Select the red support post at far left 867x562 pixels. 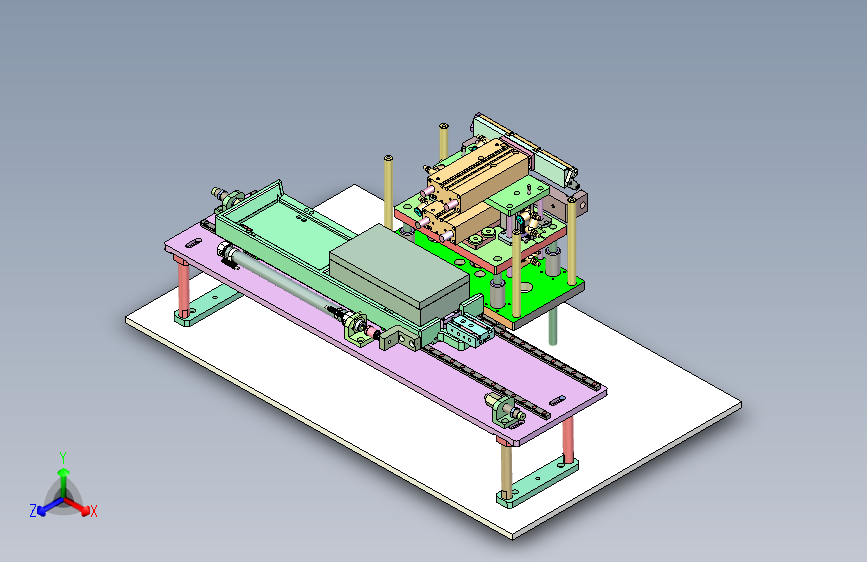(184, 289)
